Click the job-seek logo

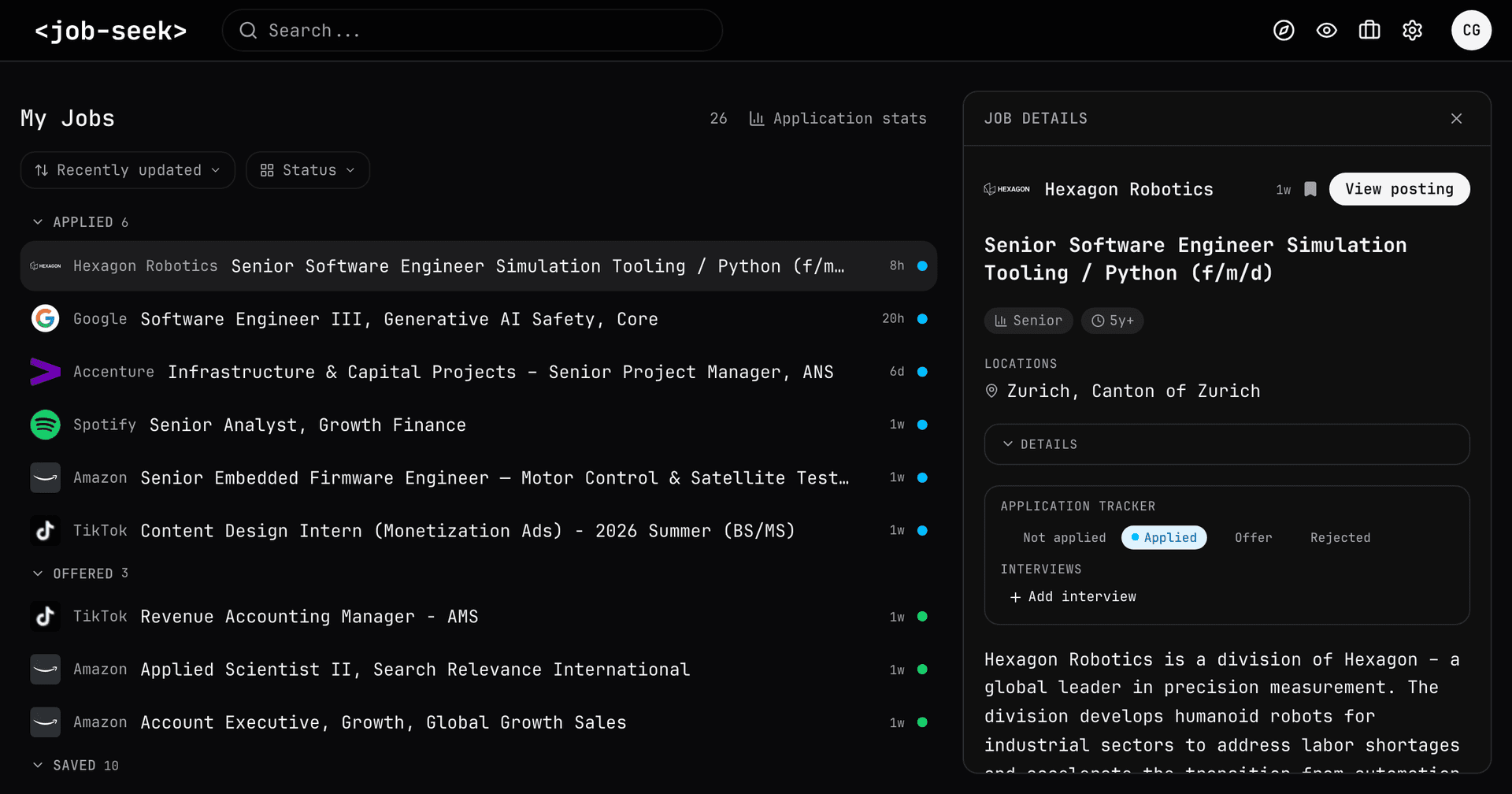point(111,31)
